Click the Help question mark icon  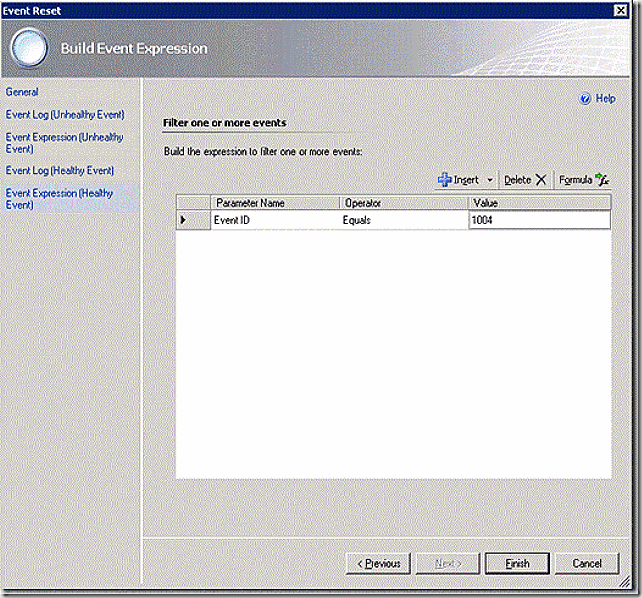coord(585,99)
